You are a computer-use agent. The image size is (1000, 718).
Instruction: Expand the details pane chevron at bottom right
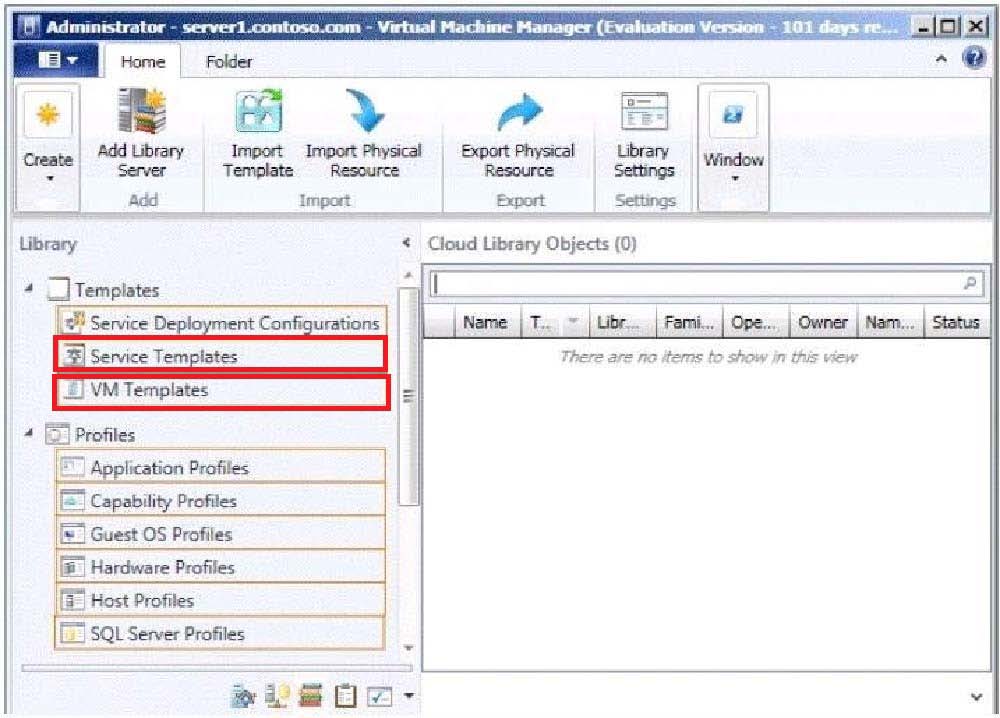point(976,697)
